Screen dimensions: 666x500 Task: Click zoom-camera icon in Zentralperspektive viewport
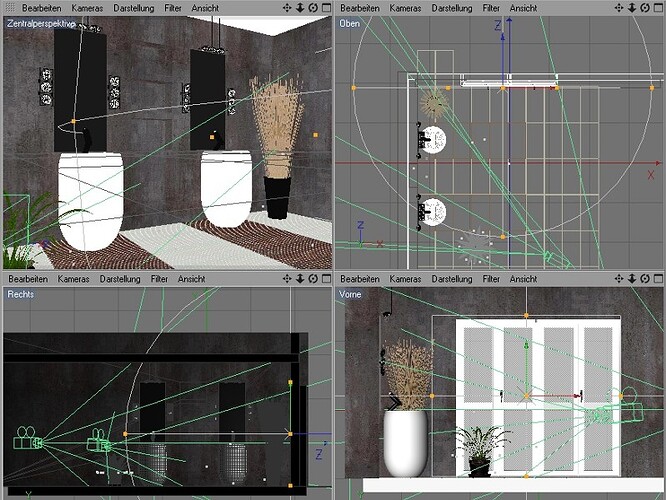tap(300, 8)
